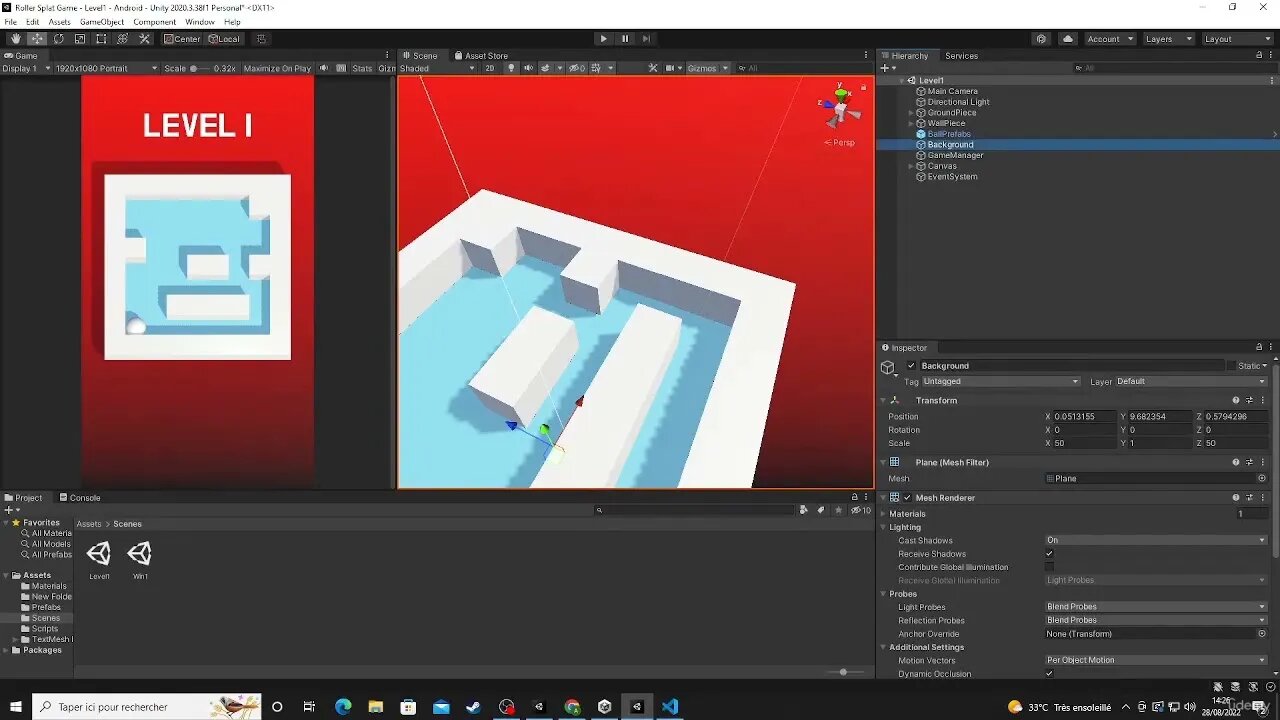Toggle 2D view in Scene
1280x720 pixels.
tap(490, 68)
